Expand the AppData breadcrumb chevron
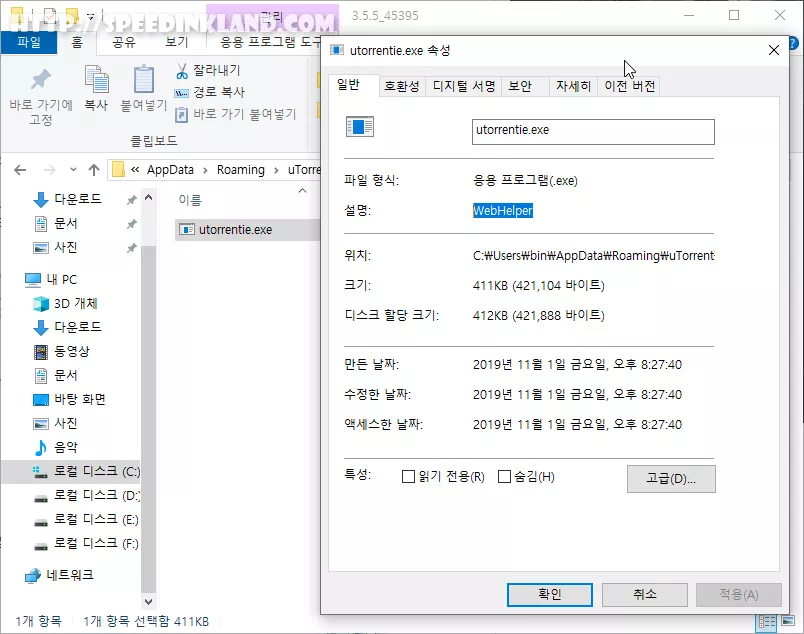Screen dimensions: 804x634 pyautogui.click(x=205, y=170)
